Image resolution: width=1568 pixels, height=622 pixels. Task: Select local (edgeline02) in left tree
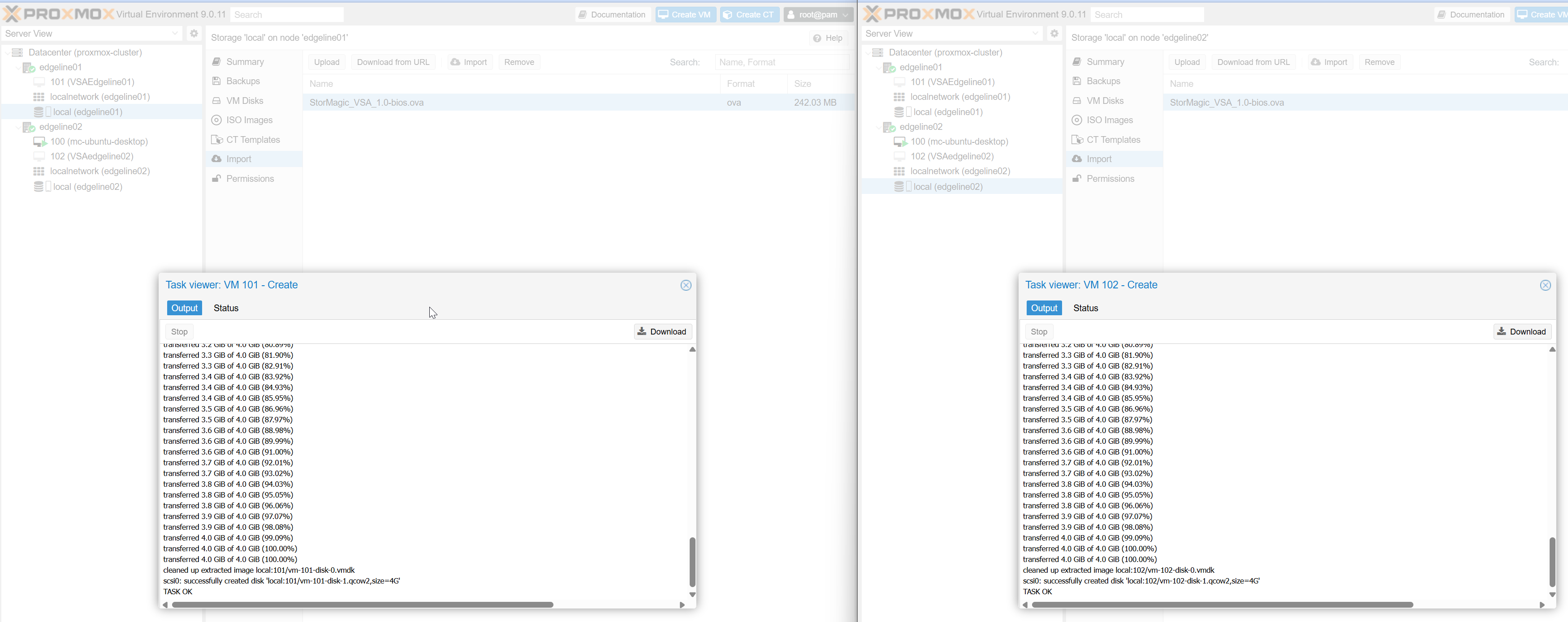tap(88, 187)
